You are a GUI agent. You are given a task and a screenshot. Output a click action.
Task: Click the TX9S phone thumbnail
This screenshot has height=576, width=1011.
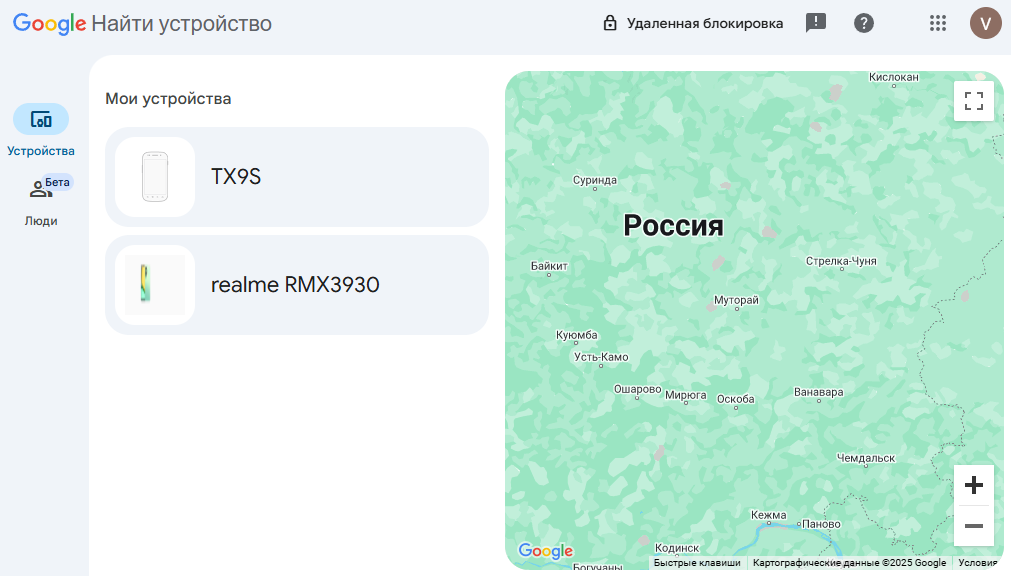(x=155, y=177)
